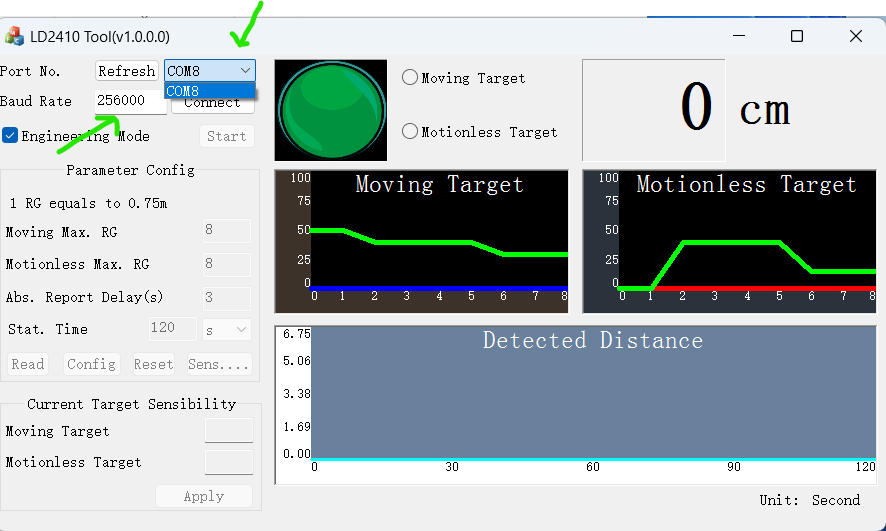886x531 pixels.
Task: Click the Reset button in Parameter Config
Action: pyautogui.click(x=153, y=364)
